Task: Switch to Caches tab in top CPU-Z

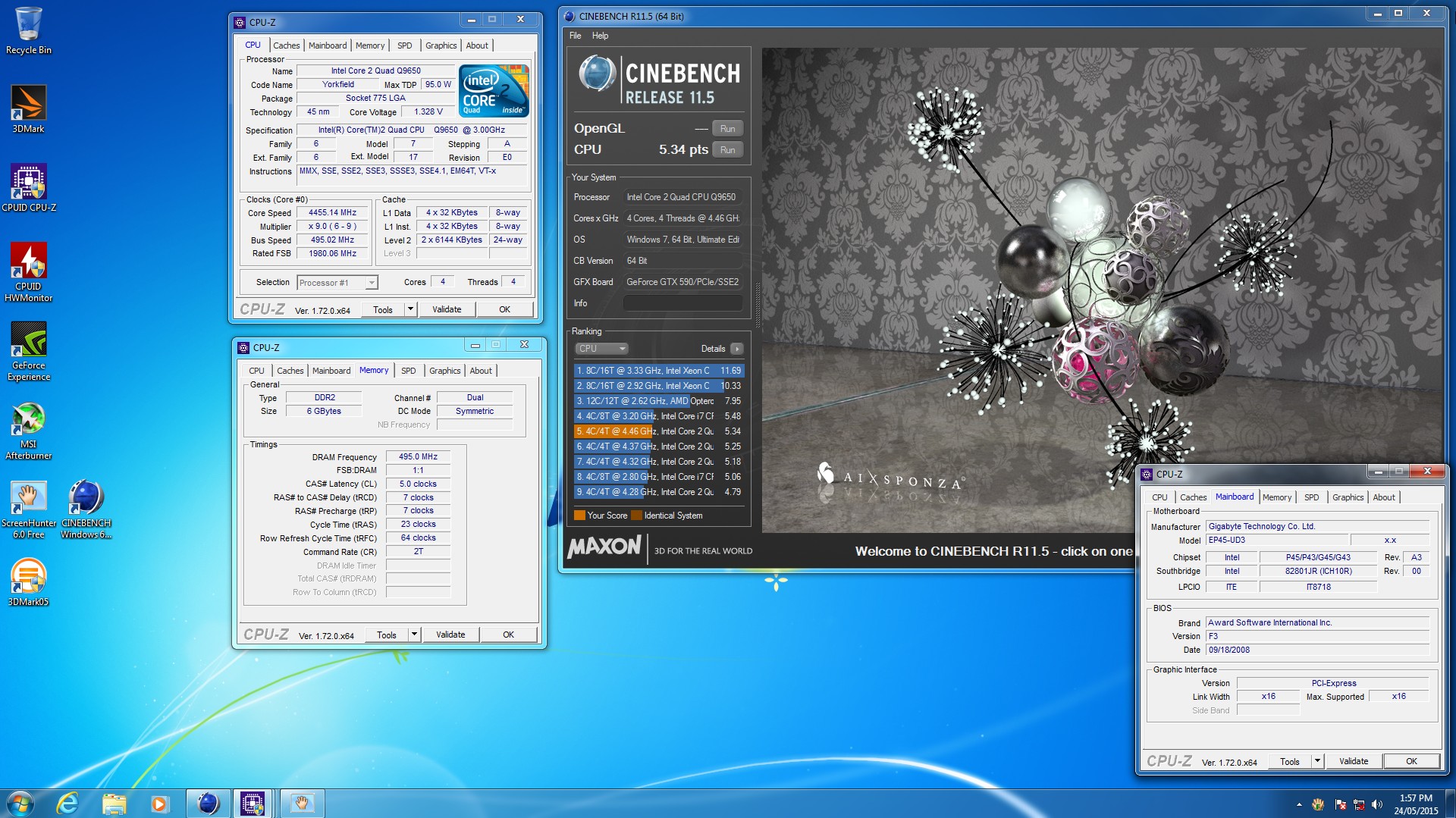Action: click(x=287, y=45)
